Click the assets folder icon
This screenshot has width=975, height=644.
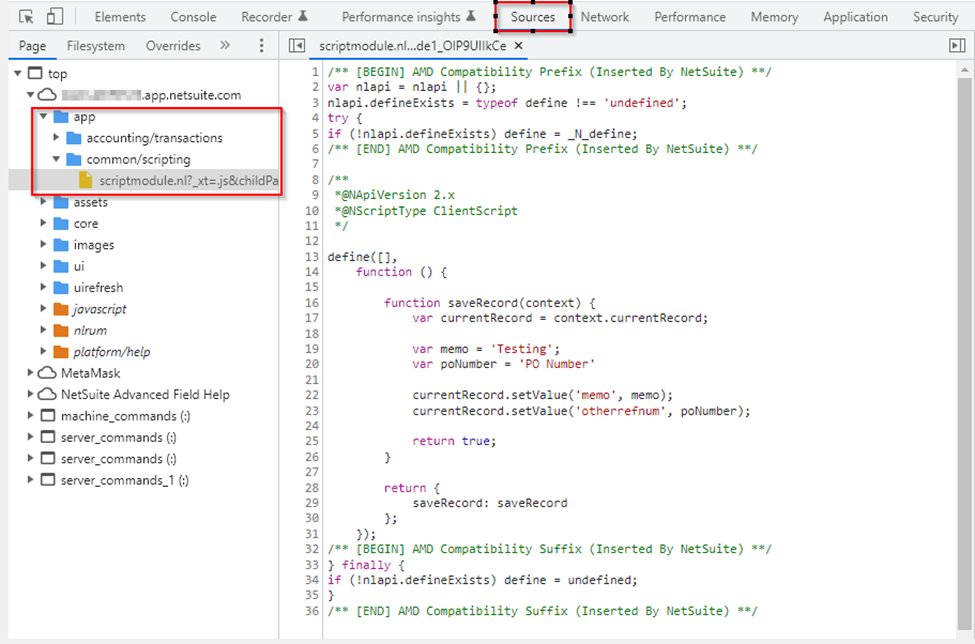61,202
